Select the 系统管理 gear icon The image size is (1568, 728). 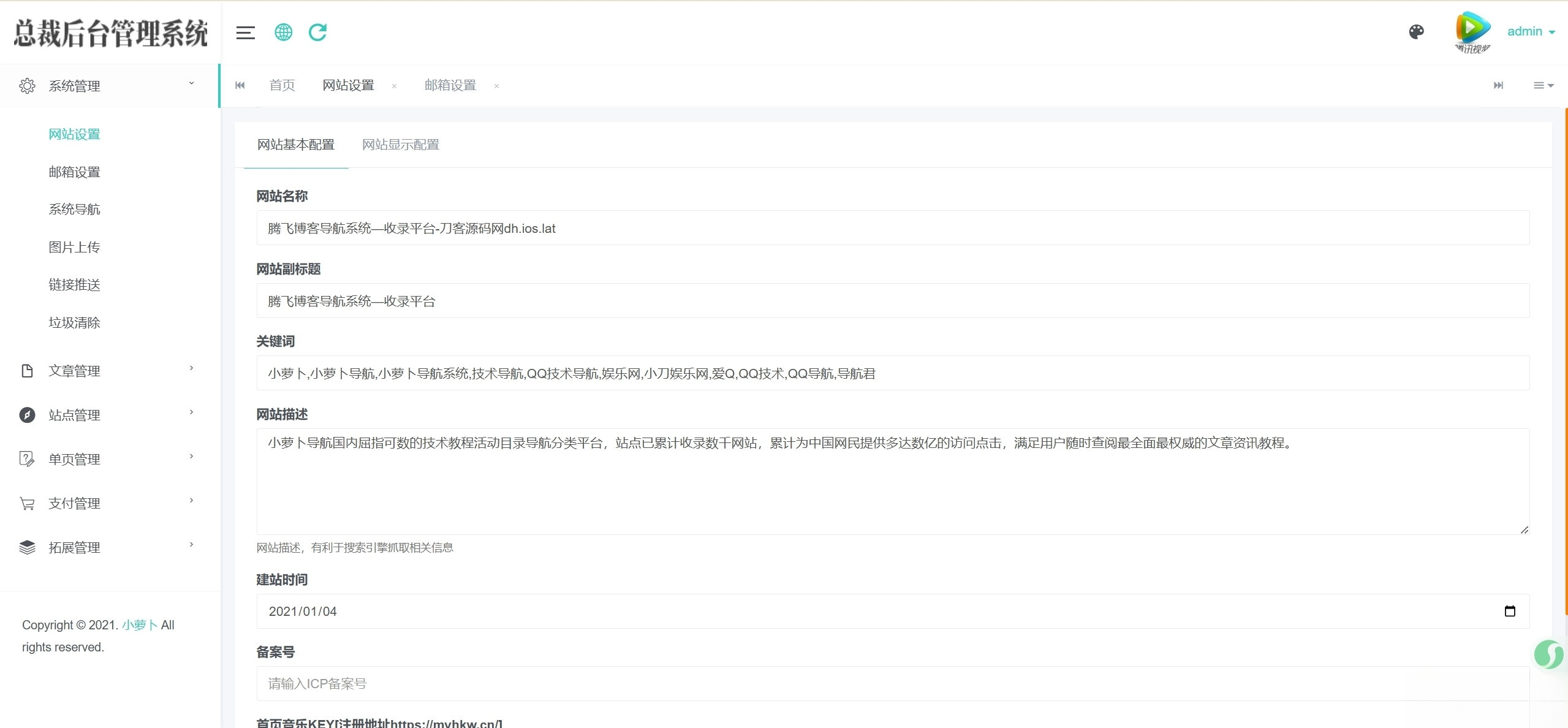(27, 86)
